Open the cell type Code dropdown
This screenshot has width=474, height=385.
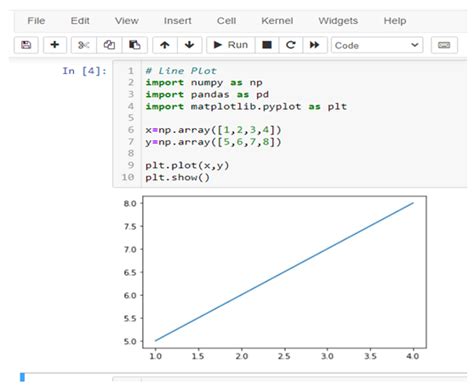377,45
